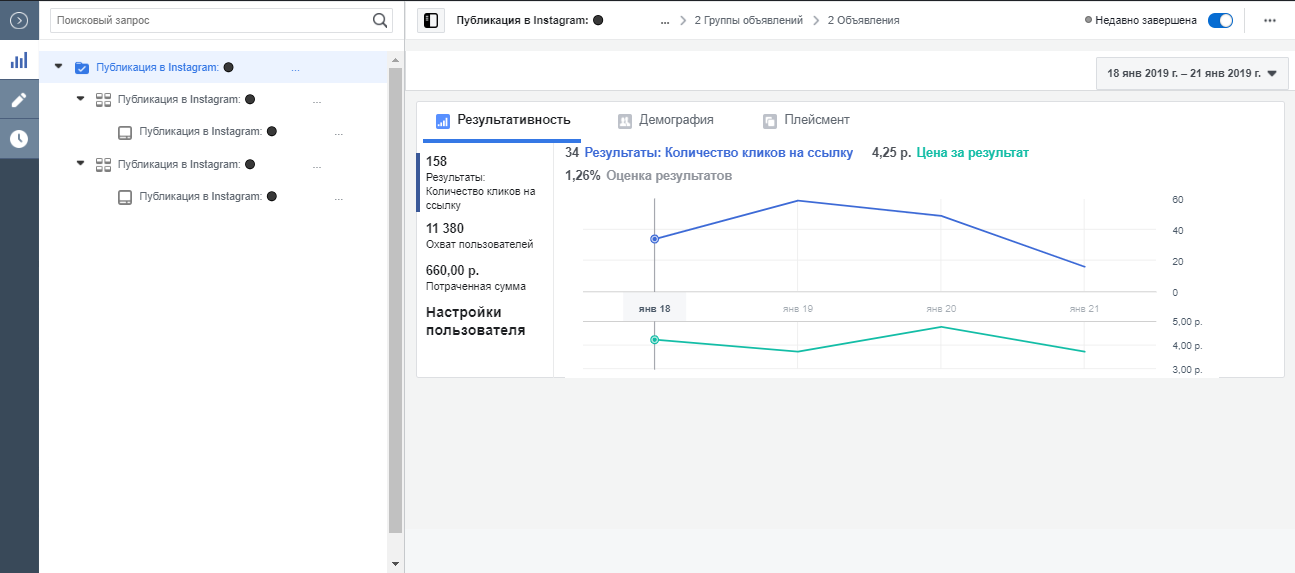The width and height of the screenshot is (1295, 573).
Task: Click the tree panel vertical scrollbar thumb
Action: 395,300
